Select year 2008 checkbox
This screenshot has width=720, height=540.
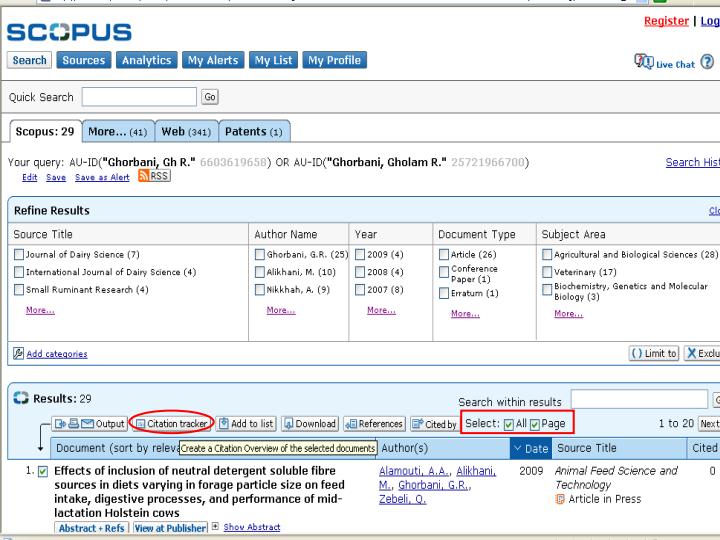click(360, 272)
